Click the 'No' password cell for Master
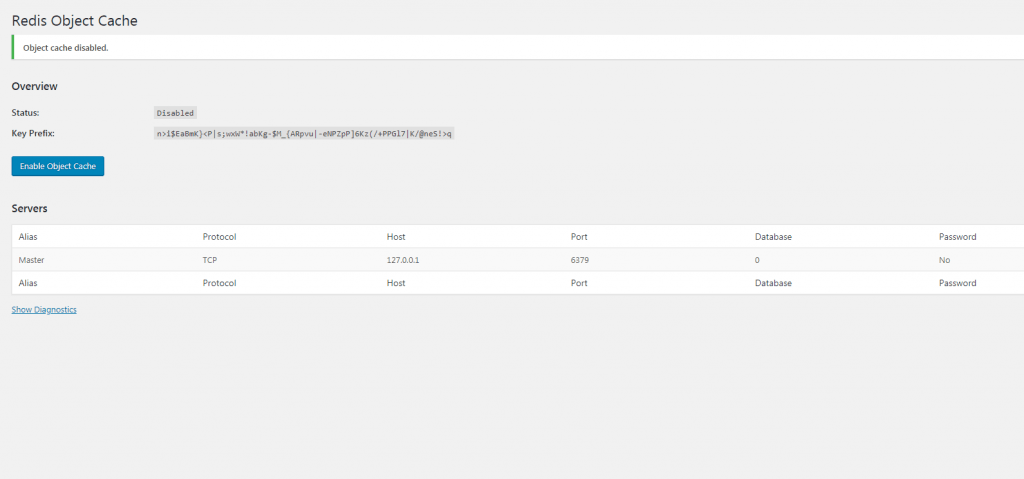The height and width of the screenshot is (479, 1024). pos(944,260)
